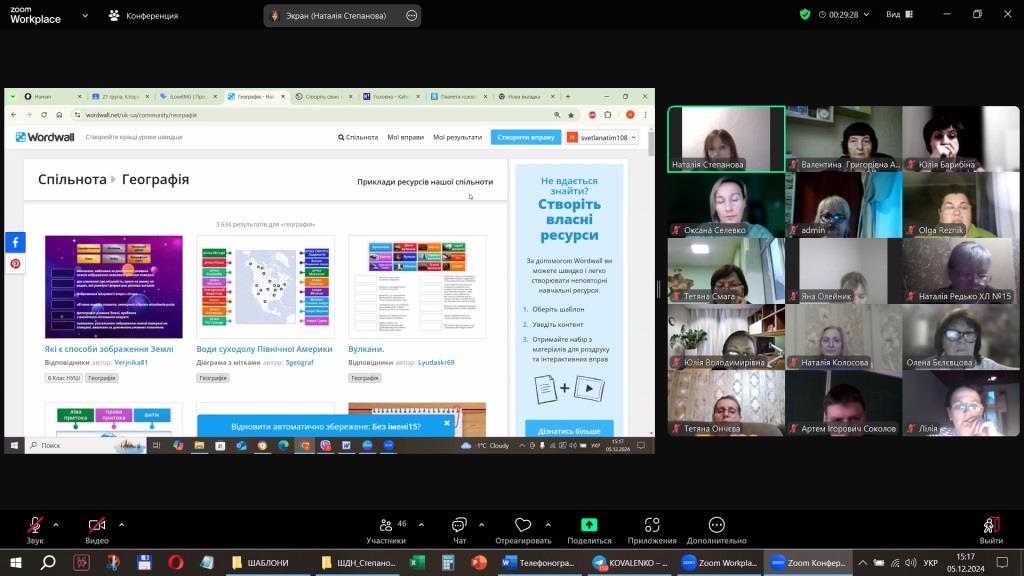Viewport: 1024px width, 576px height.
Task: Click the shared browser address bar
Action: coord(313,115)
